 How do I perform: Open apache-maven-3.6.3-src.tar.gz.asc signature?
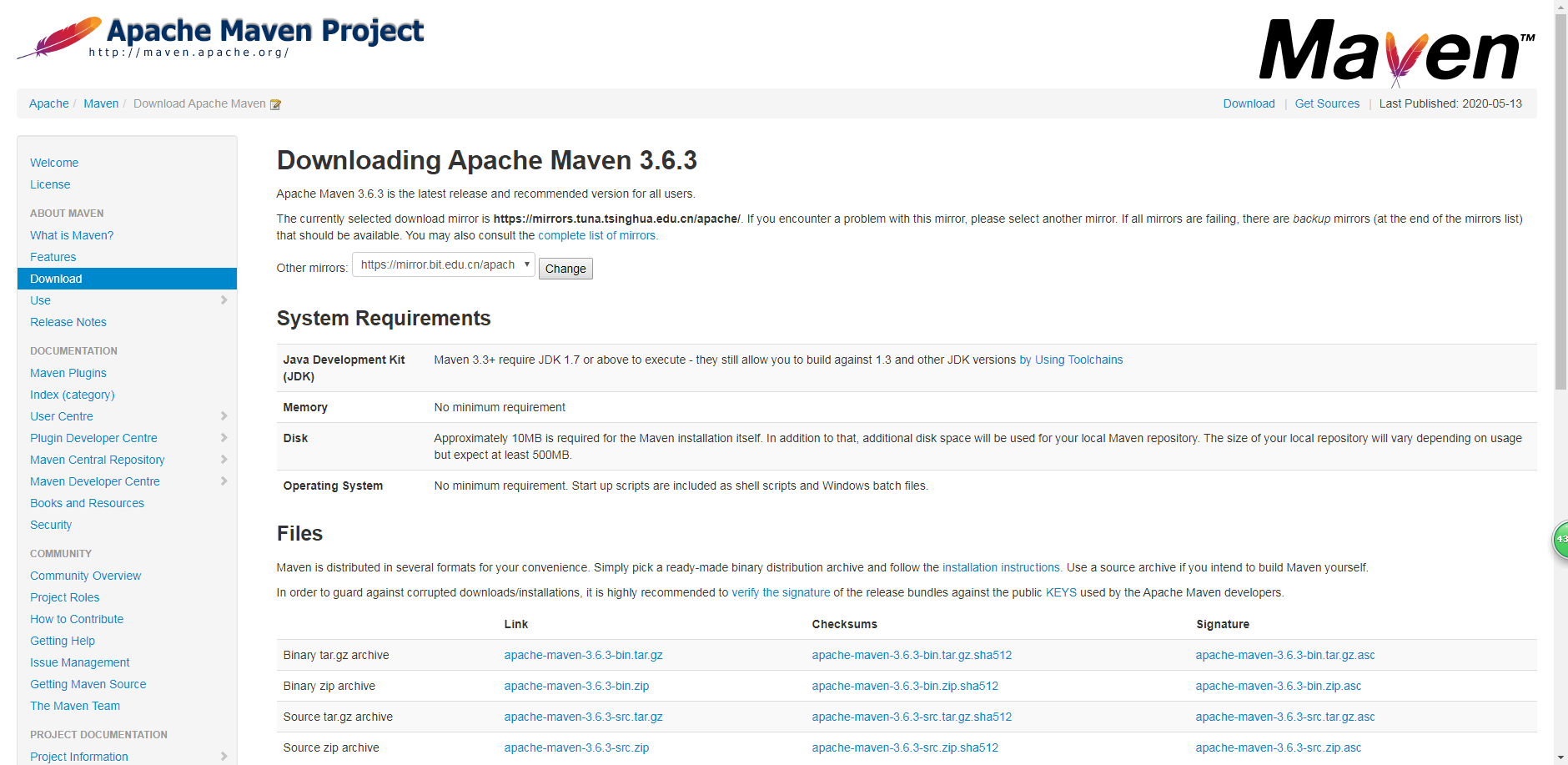tap(1285, 717)
